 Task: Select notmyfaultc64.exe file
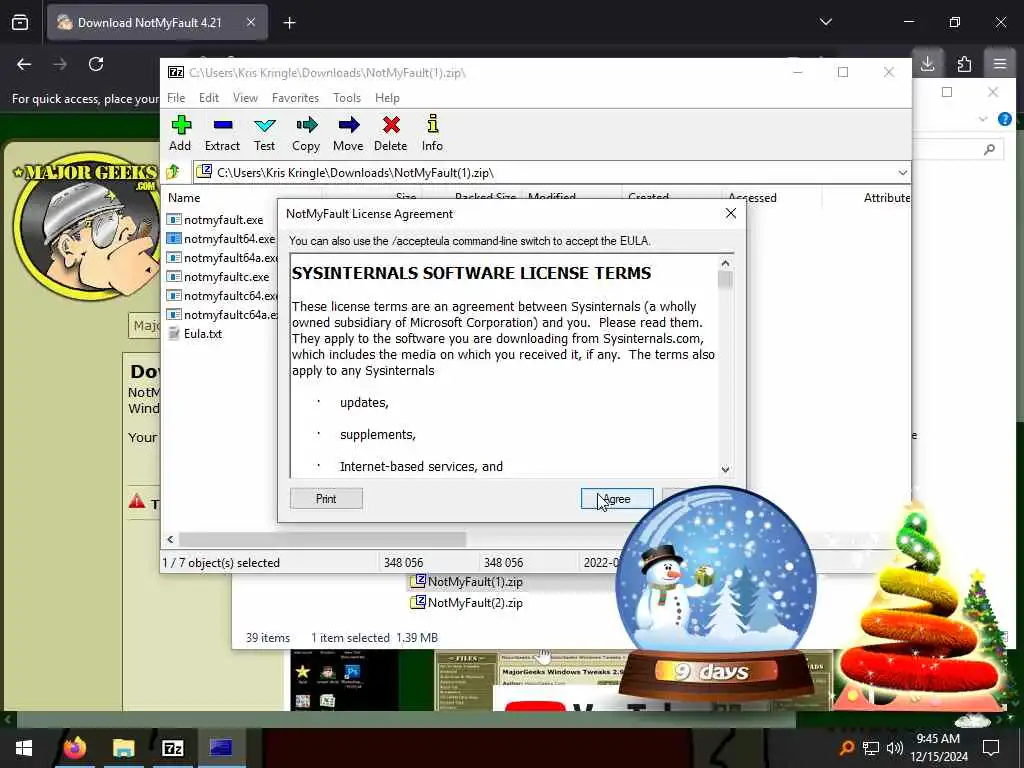pos(222,296)
